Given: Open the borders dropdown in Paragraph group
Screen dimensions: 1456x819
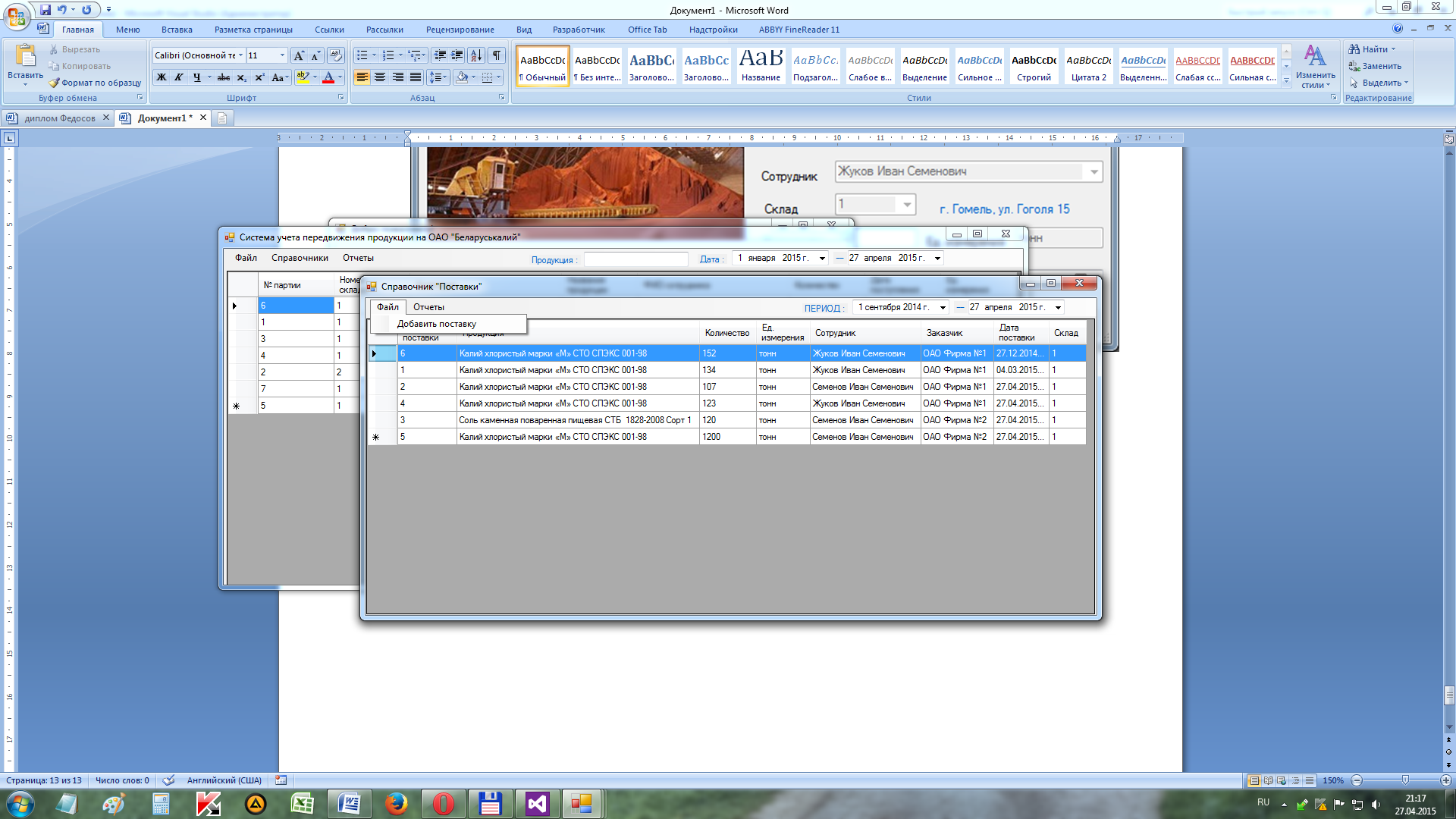Looking at the screenshot, I should click(498, 77).
